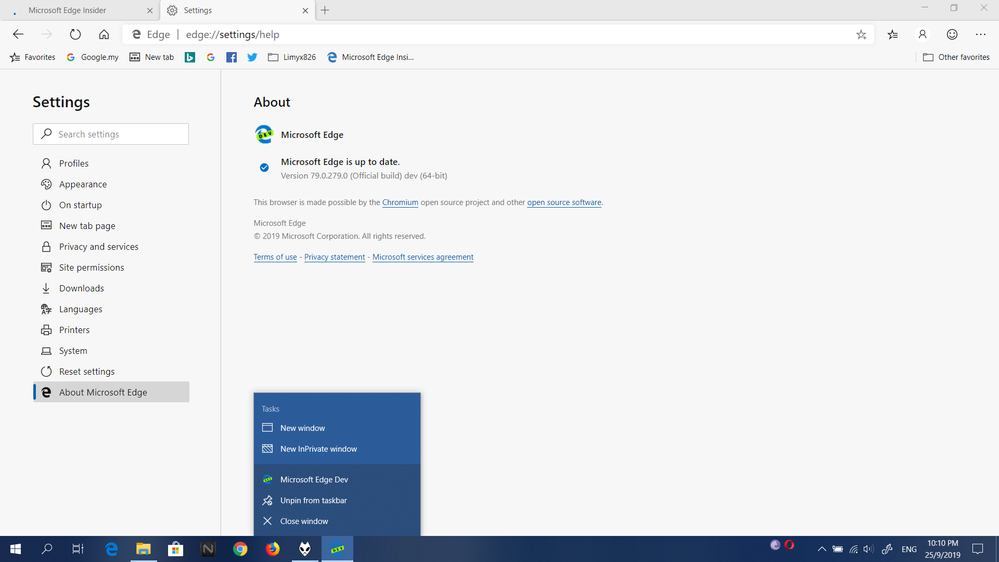999x562 pixels.
Task: Open the Privacy statement link
Action: (334, 257)
